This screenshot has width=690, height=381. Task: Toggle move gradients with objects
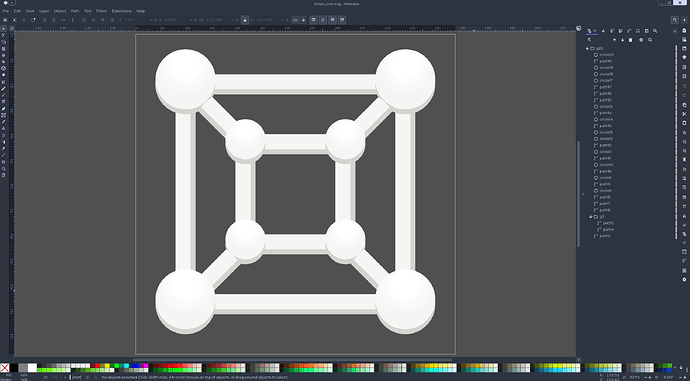pos(332,20)
